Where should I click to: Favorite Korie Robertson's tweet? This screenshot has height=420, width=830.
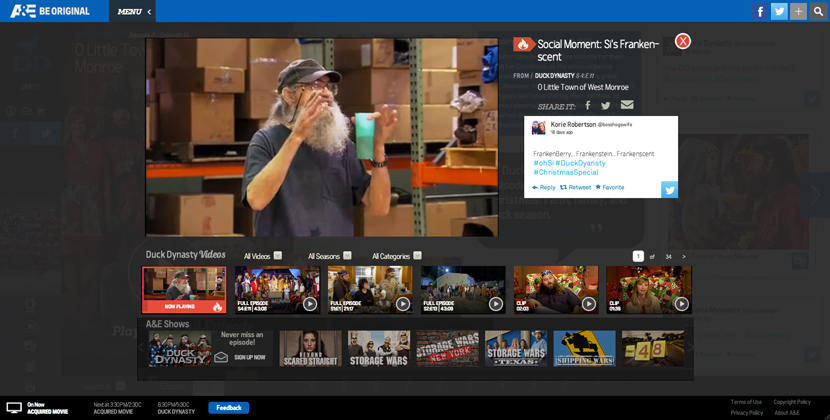610,187
